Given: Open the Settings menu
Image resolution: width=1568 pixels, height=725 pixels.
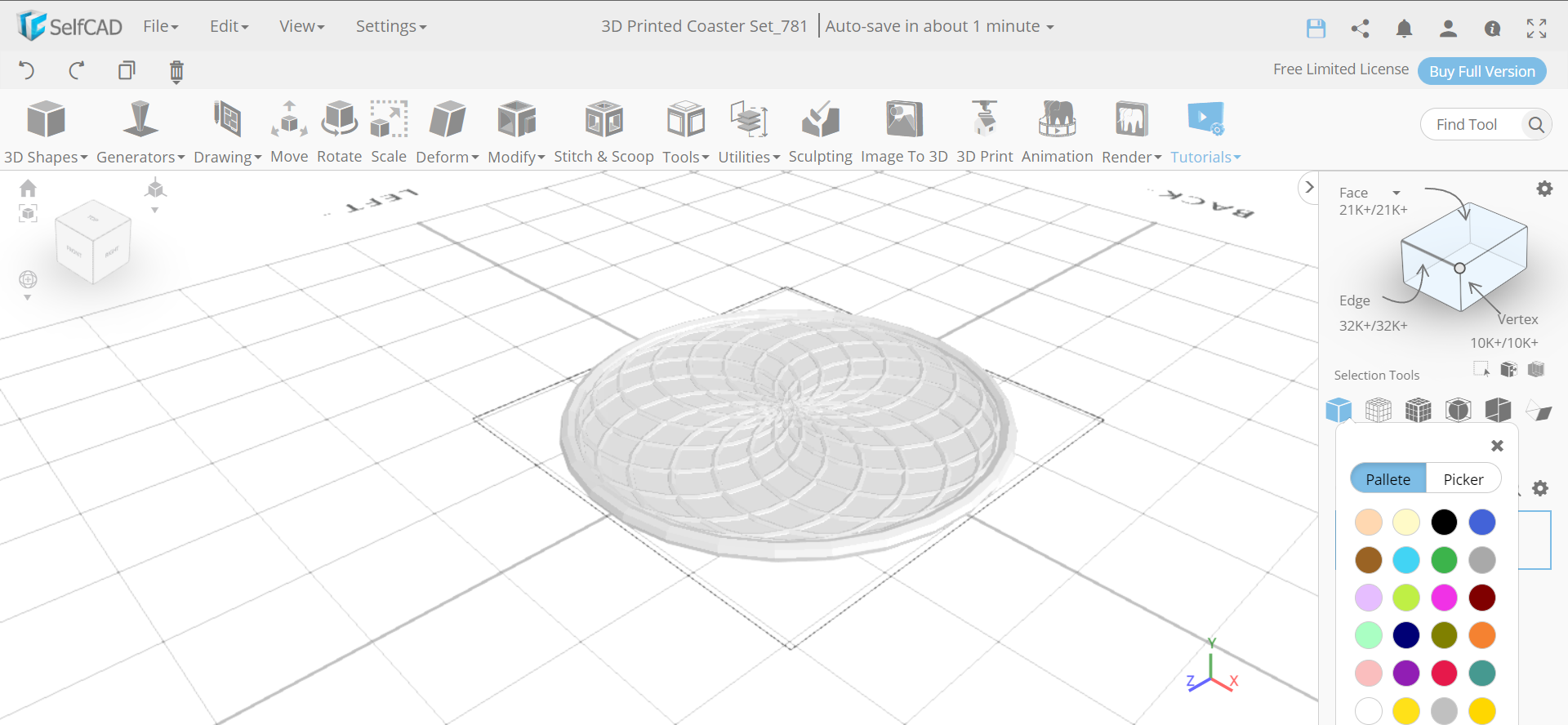Looking at the screenshot, I should click(x=391, y=26).
